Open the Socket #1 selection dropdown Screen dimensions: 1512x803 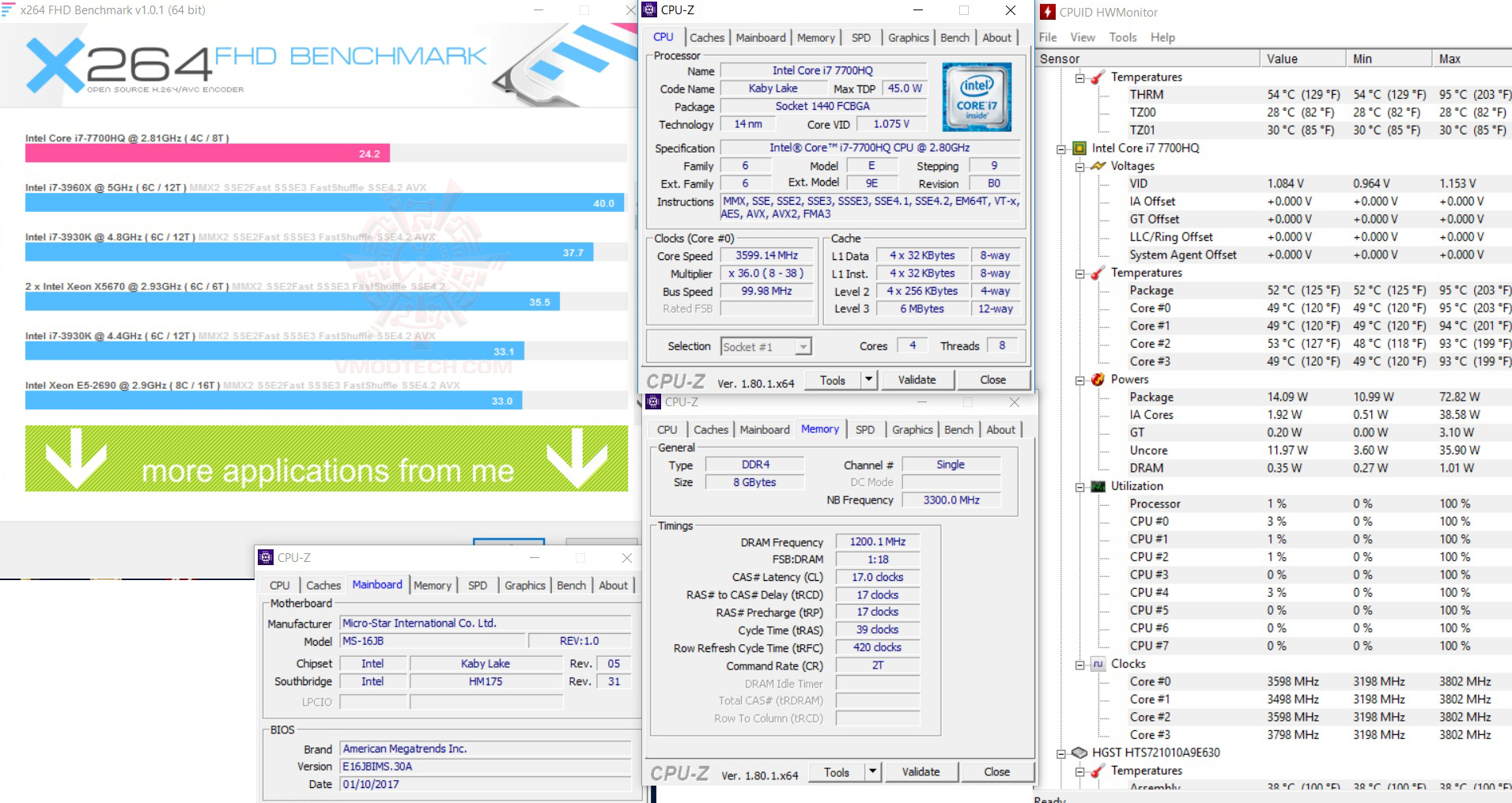(803, 347)
